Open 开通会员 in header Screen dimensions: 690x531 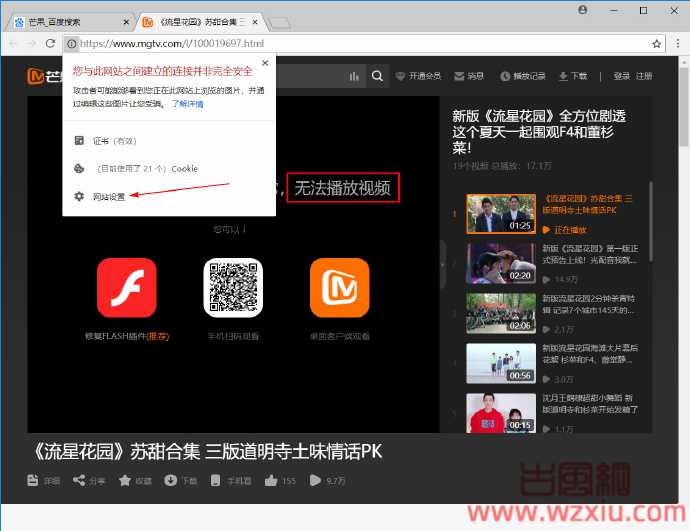click(418, 76)
